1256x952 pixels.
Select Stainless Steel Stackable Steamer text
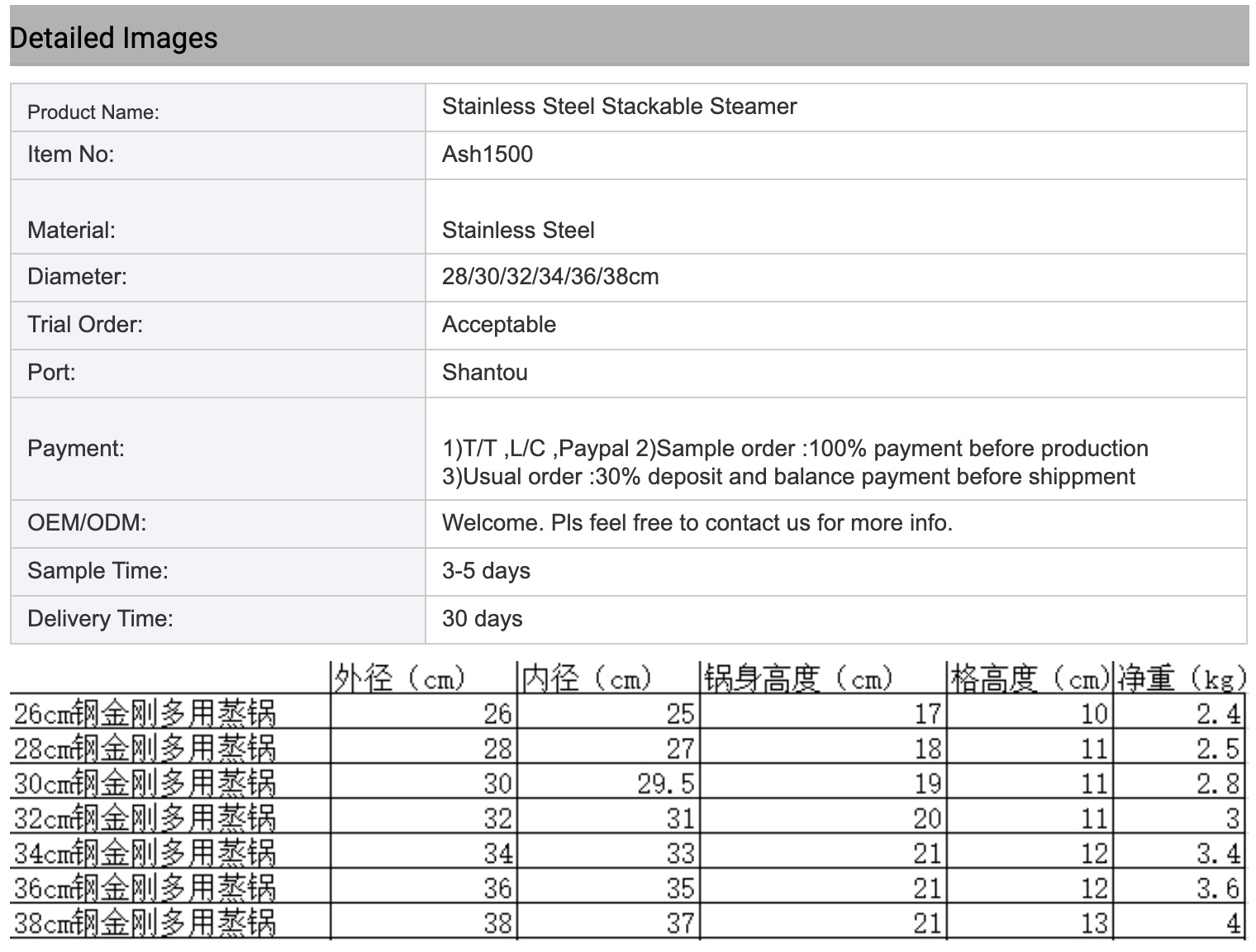pos(620,106)
